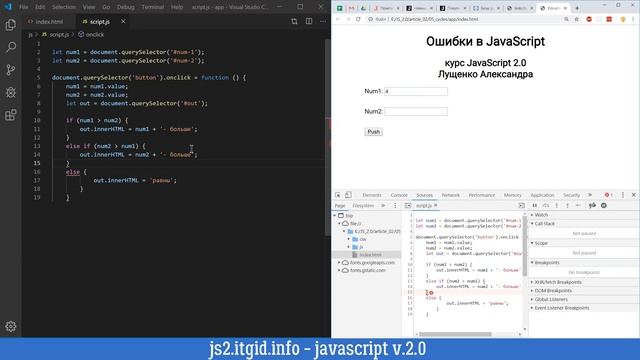Switch to the DevTools Performance tab
Image resolution: width=640 pixels, height=360 pixels.
(x=481, y=195)
